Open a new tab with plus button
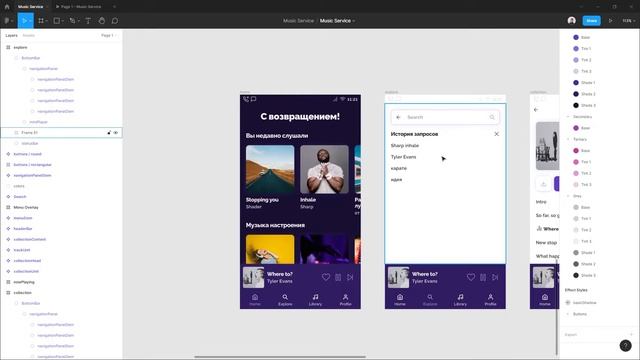 (114, 7)
